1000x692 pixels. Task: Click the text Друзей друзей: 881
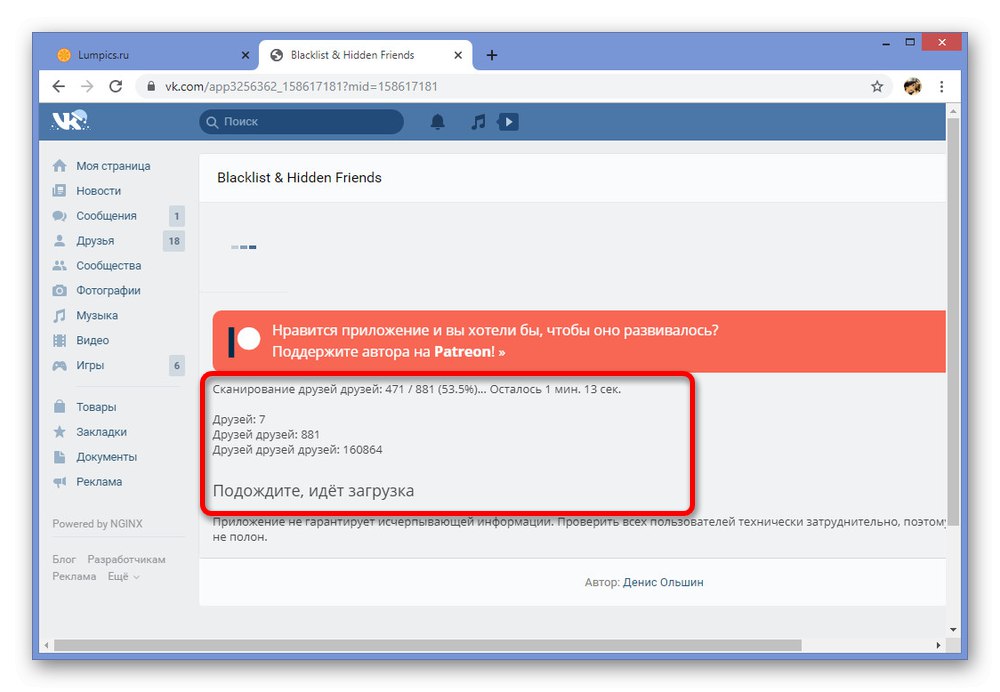(x=266, y=434)
